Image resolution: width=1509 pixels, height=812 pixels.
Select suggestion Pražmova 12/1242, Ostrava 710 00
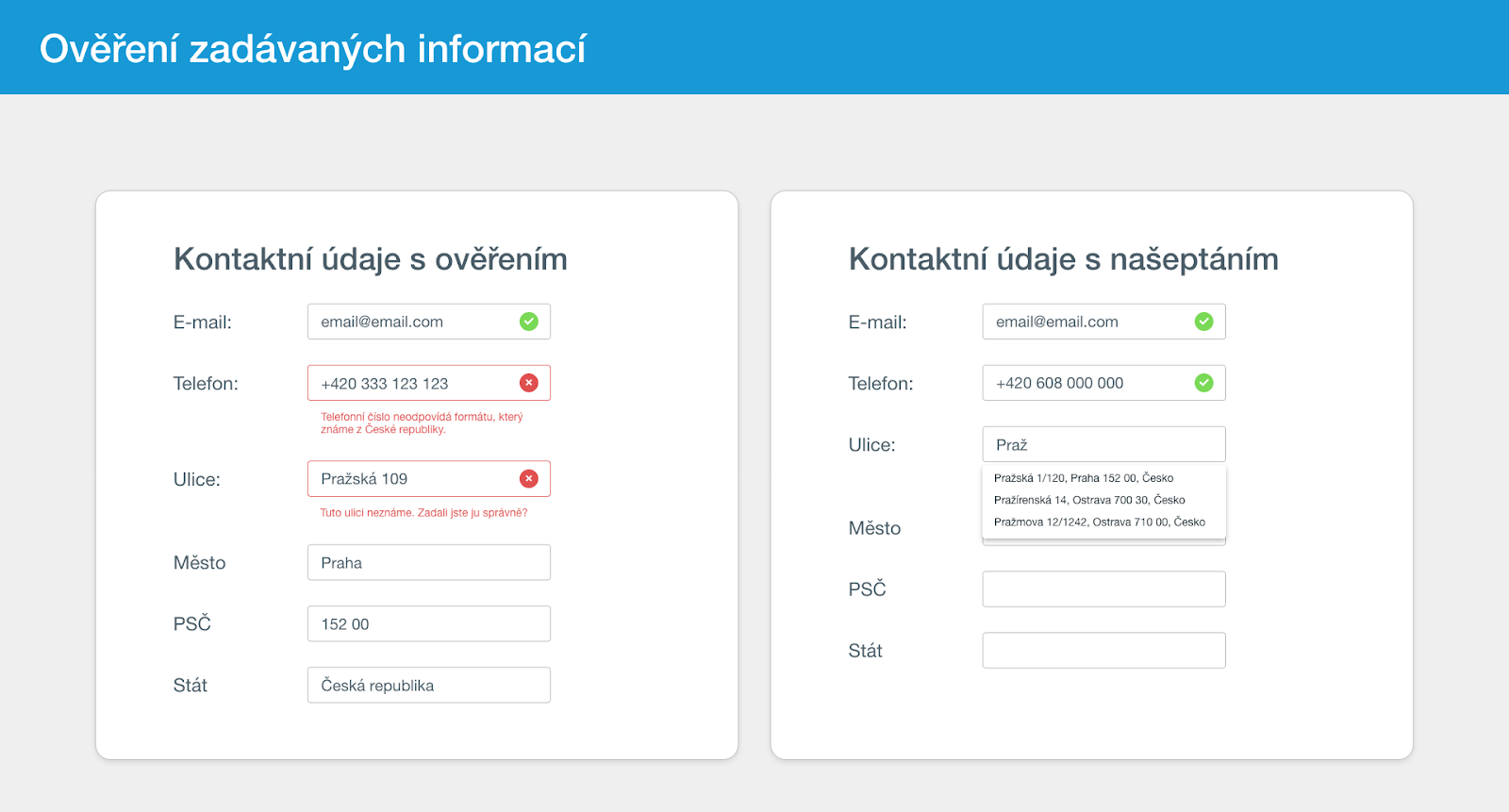coord(1104,522)
